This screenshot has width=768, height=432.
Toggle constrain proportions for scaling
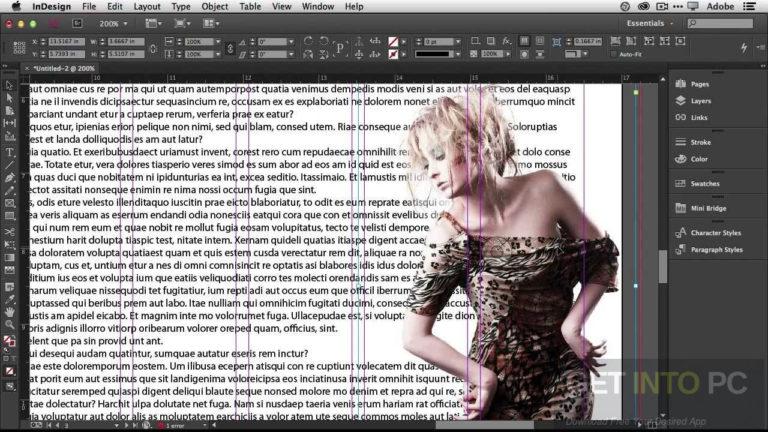pyautogui.click(x=230, y=48)
